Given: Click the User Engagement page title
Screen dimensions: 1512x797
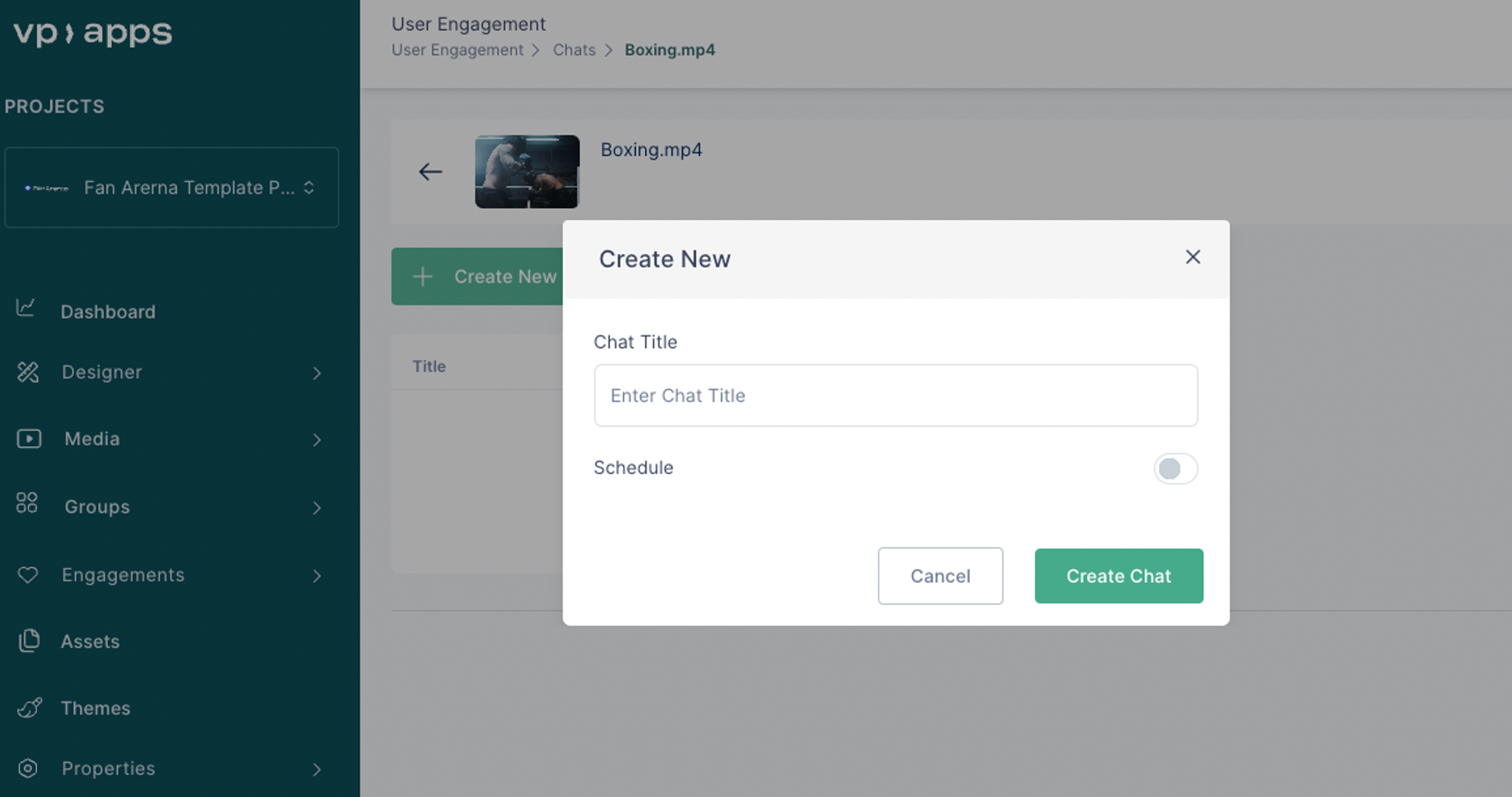Looking at the screenshot, I should coord(469,24).
